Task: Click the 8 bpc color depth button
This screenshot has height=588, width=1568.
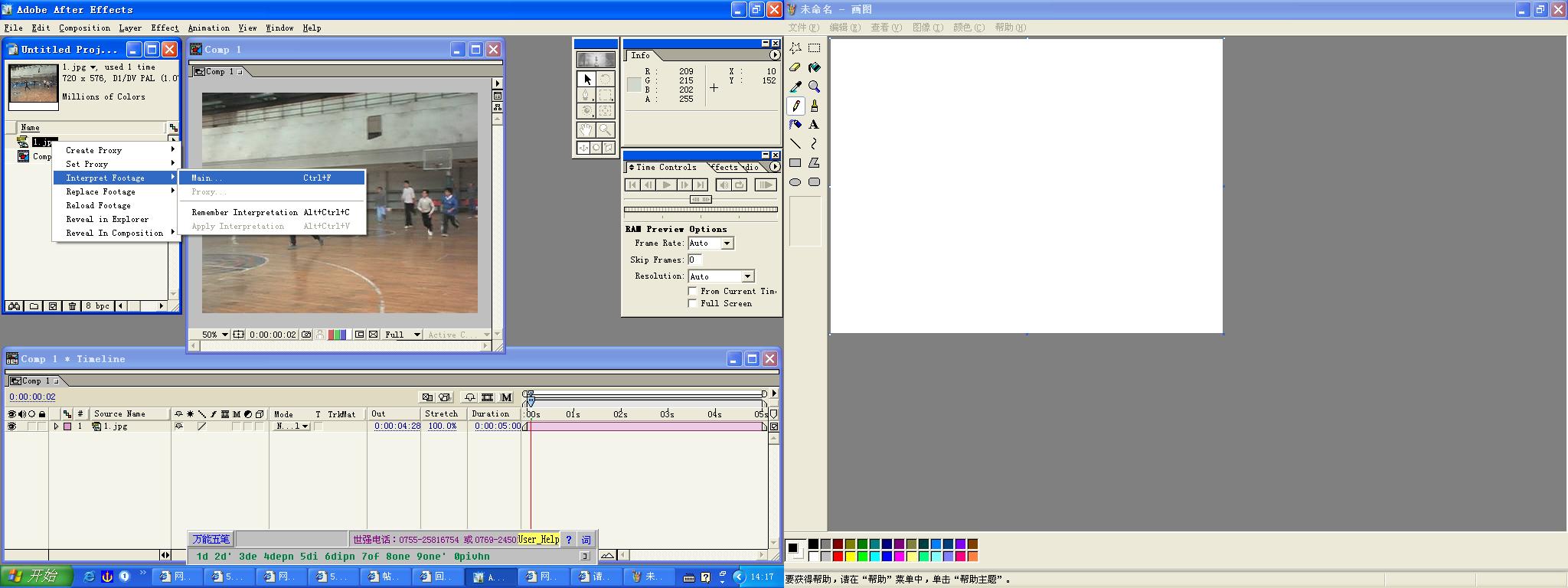Action: [97, 306]
